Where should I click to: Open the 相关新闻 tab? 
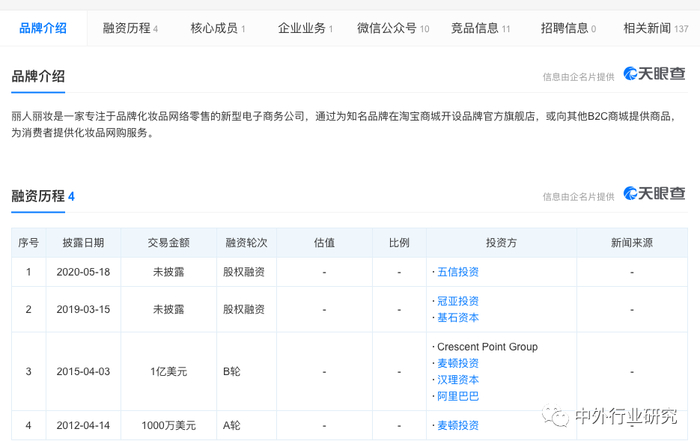point(656,28)
